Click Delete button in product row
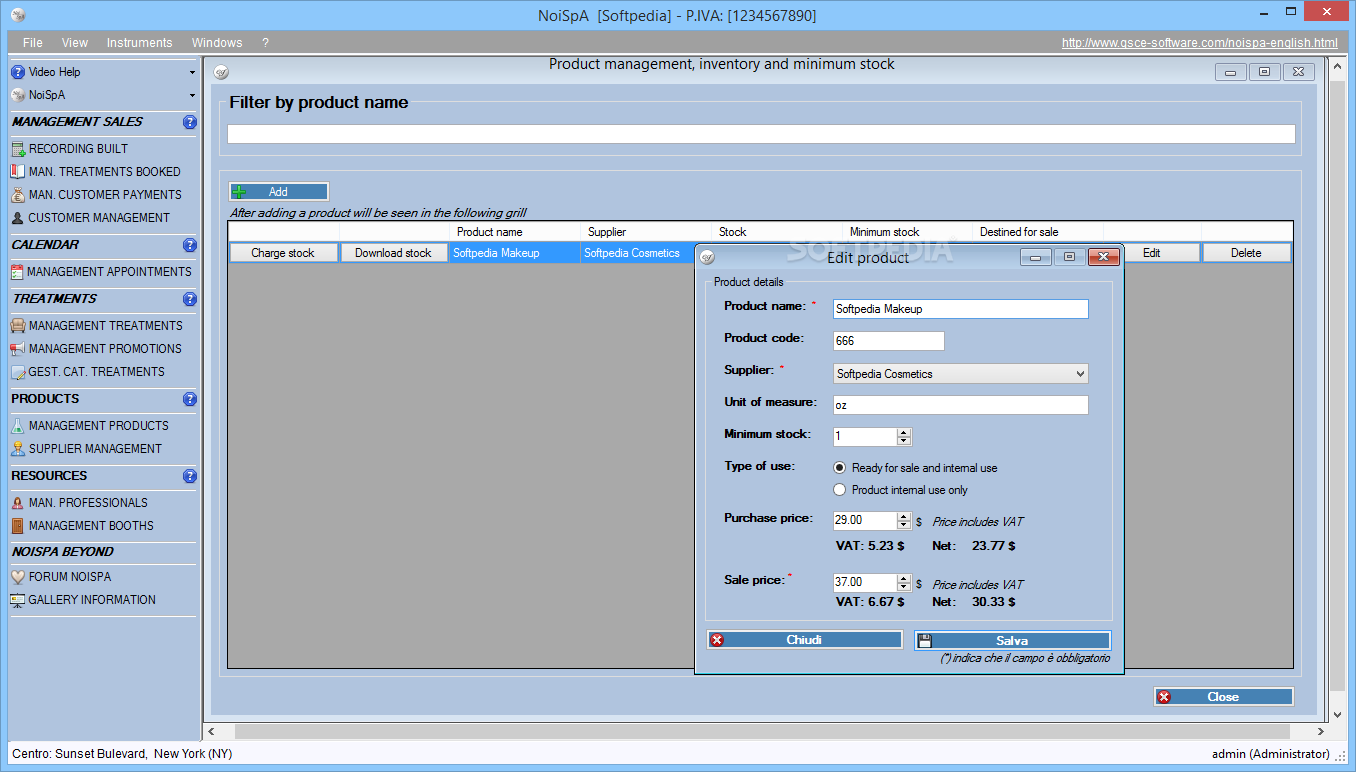Image resolution: width=1356 pixels, height=772 pixels. click(1246, 253)
